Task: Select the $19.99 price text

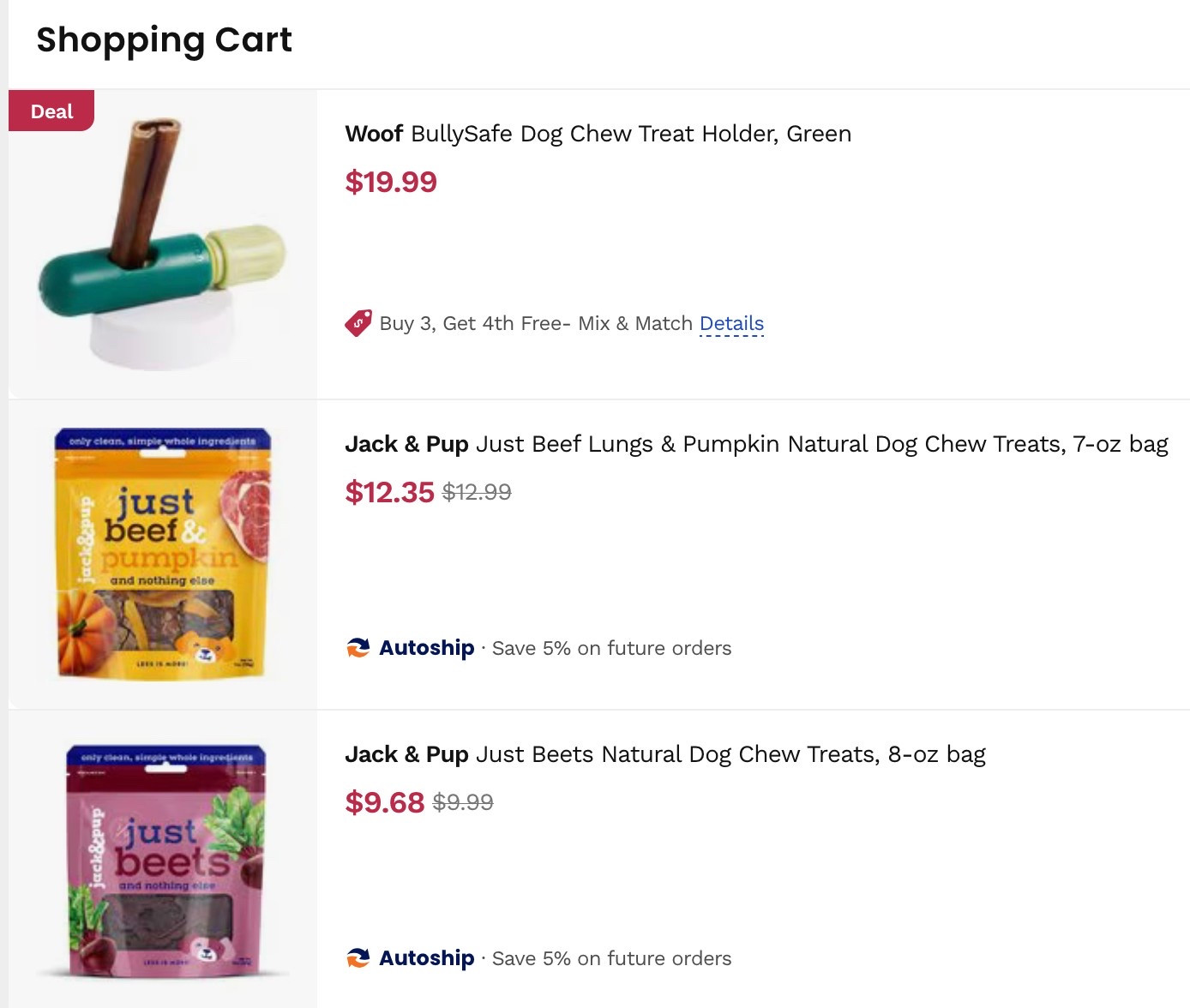Action: coord(390,182)
